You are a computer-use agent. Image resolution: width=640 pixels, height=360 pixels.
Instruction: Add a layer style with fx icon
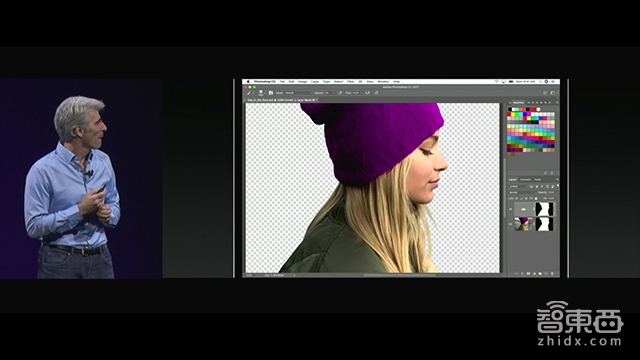coord(522,273)
